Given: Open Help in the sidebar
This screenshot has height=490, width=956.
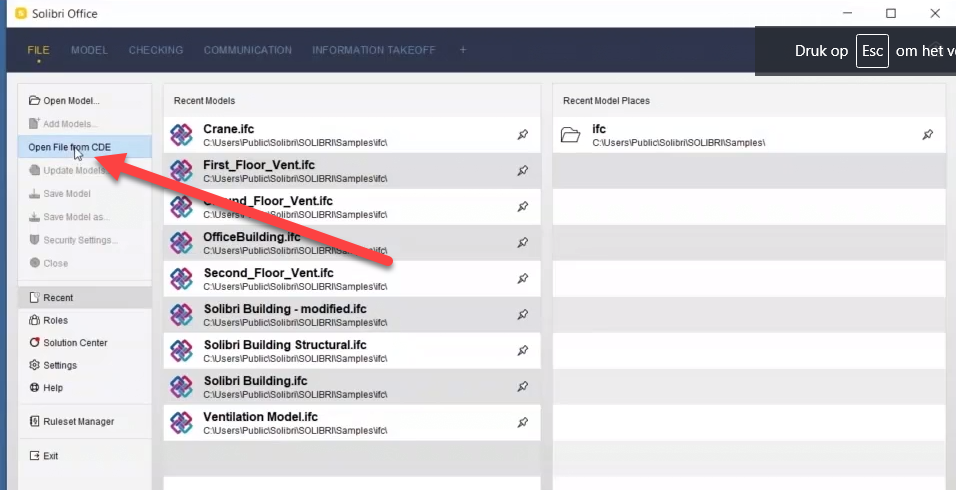Looking at the screenshot, I should pos(85,388).
